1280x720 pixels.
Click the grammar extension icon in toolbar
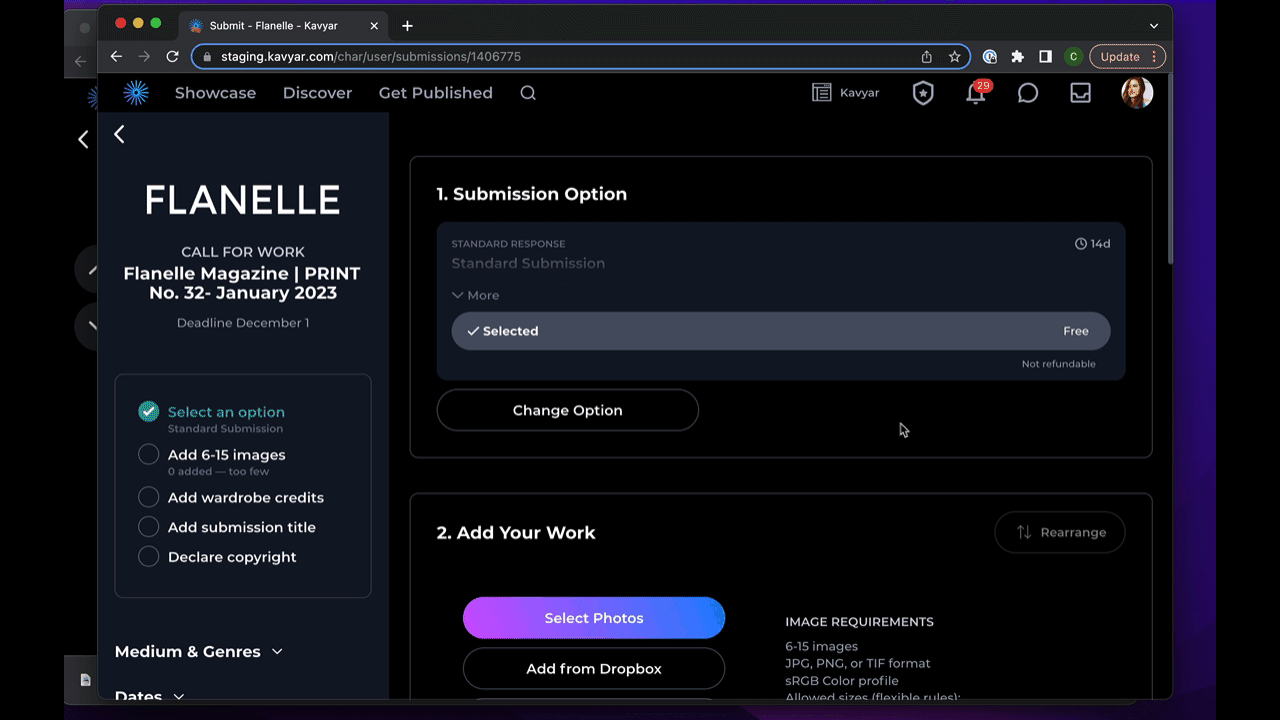[990, 57]
